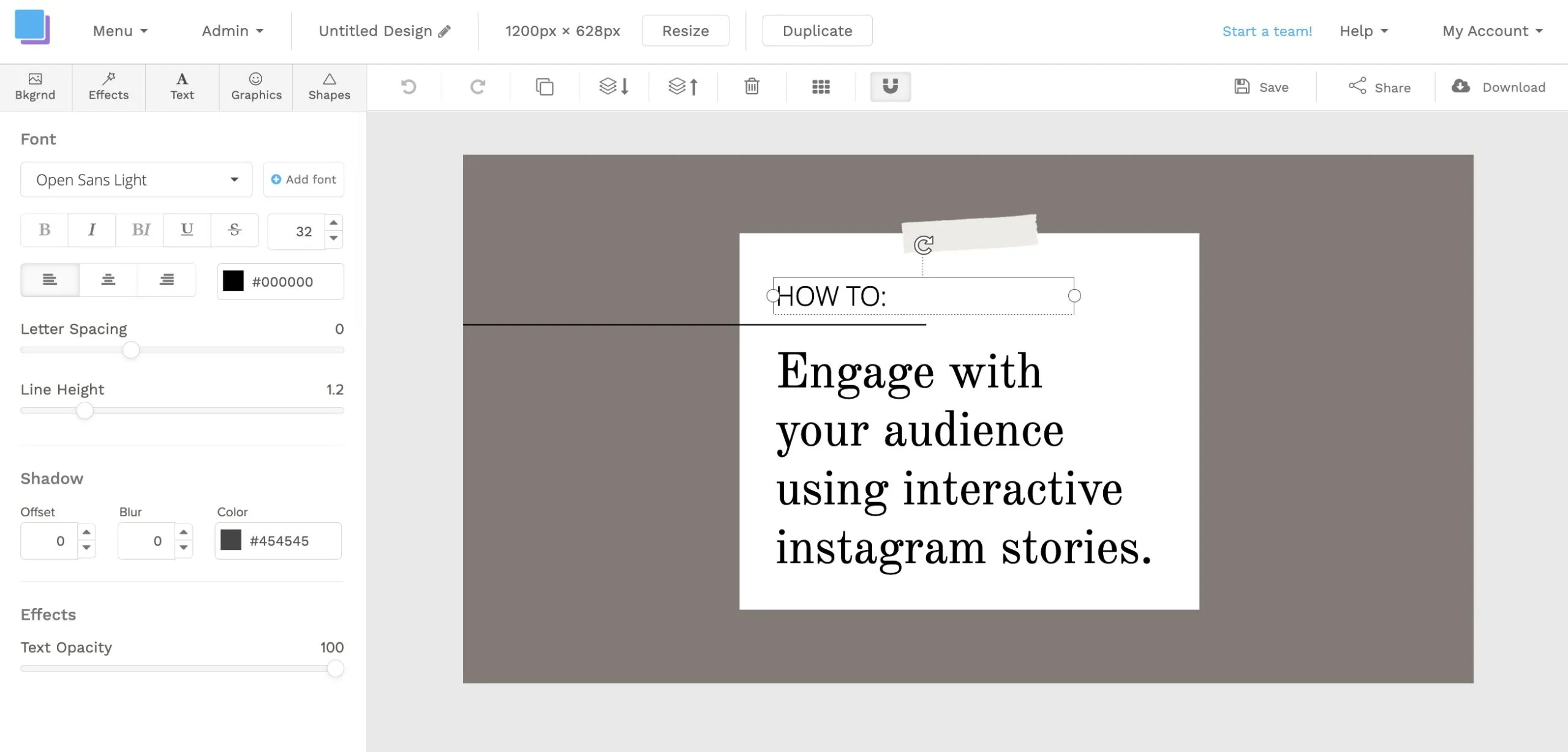This screenshot has width=1568, height=752.
Task: Click the Start a team! link
Action: pos(1267,31)
